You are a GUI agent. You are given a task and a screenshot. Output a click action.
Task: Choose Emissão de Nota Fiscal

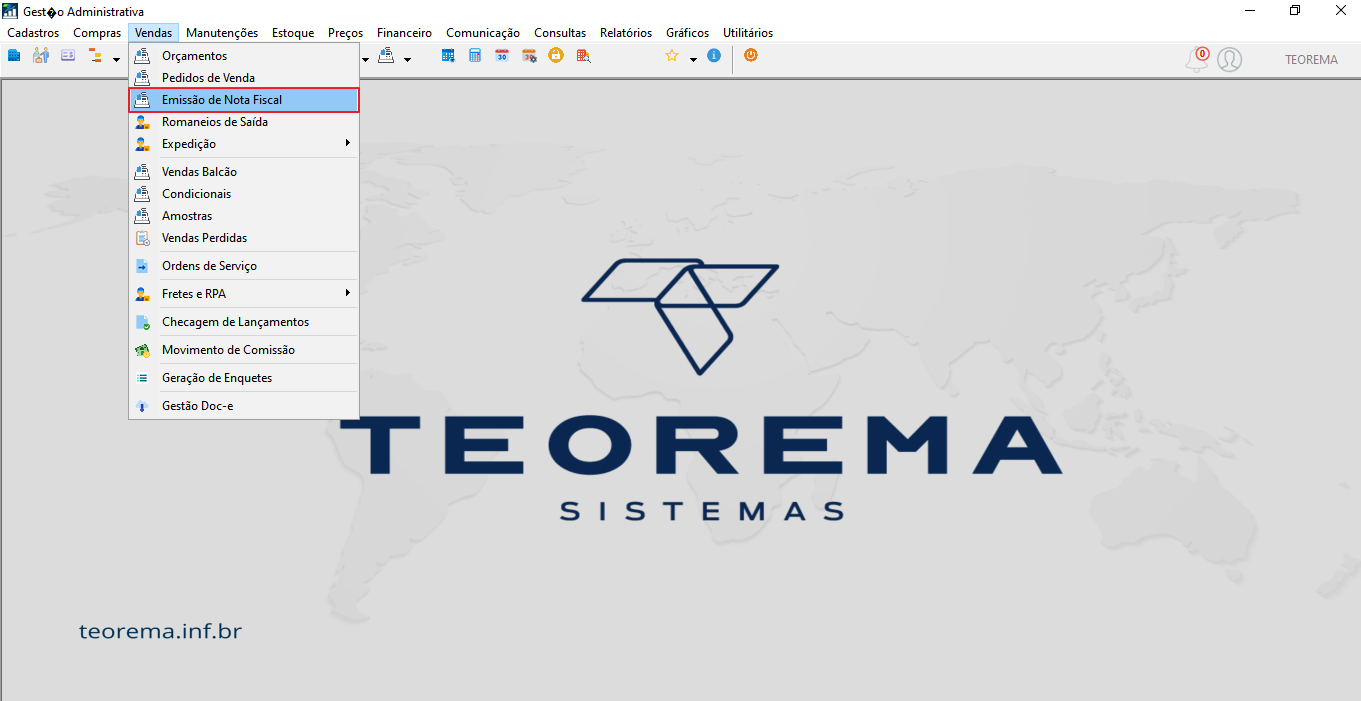pyautogui.click(x=244, y=100)
